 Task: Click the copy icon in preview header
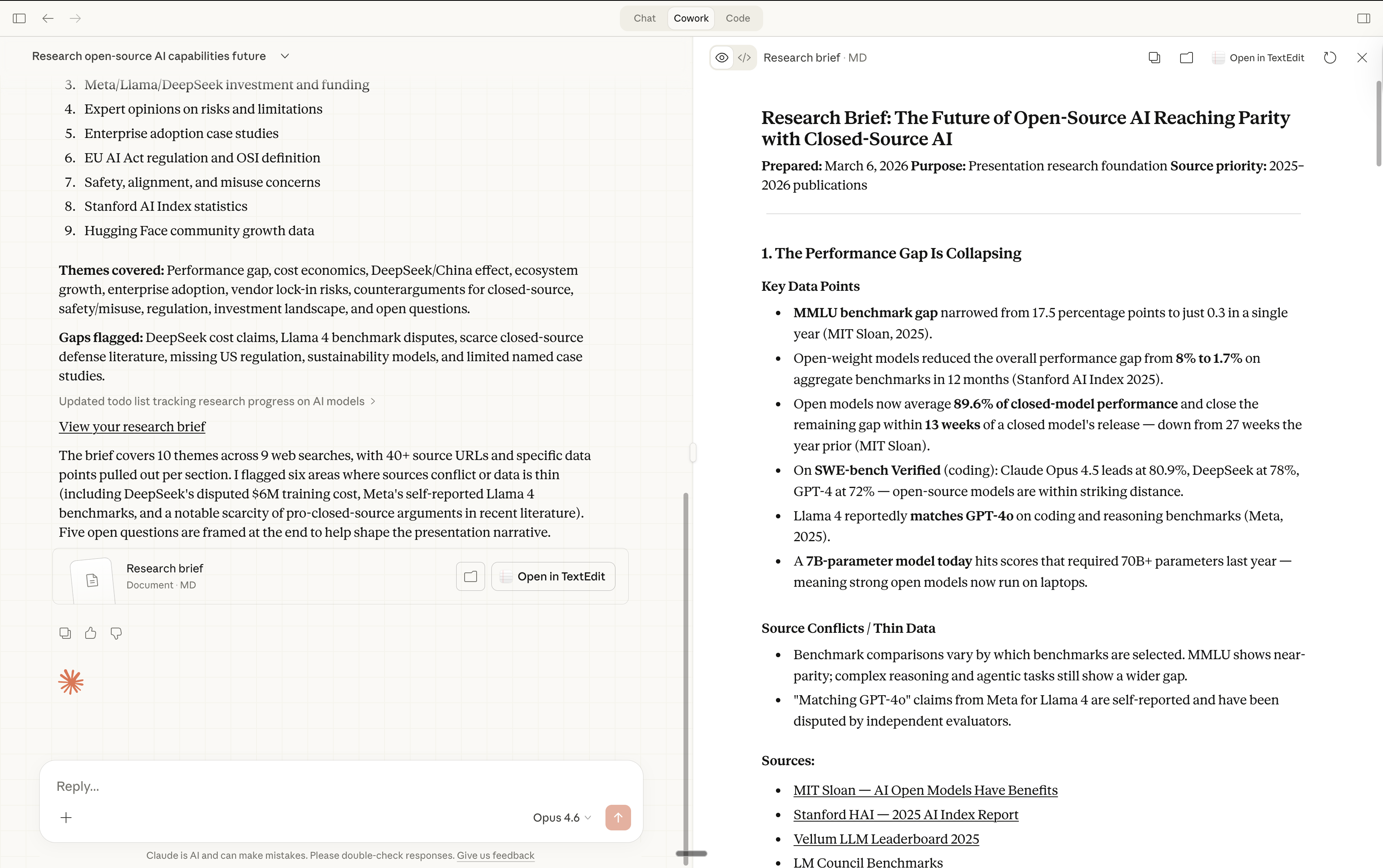(1154, 58)
